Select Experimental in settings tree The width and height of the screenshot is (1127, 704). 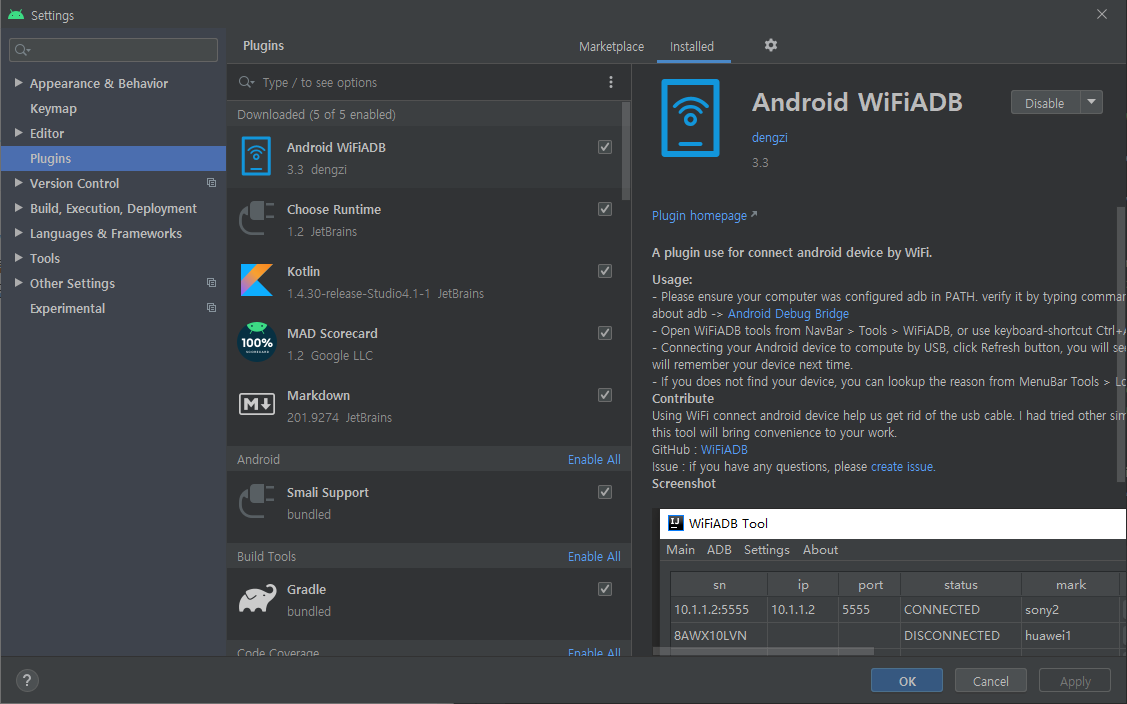click(68, 308)
